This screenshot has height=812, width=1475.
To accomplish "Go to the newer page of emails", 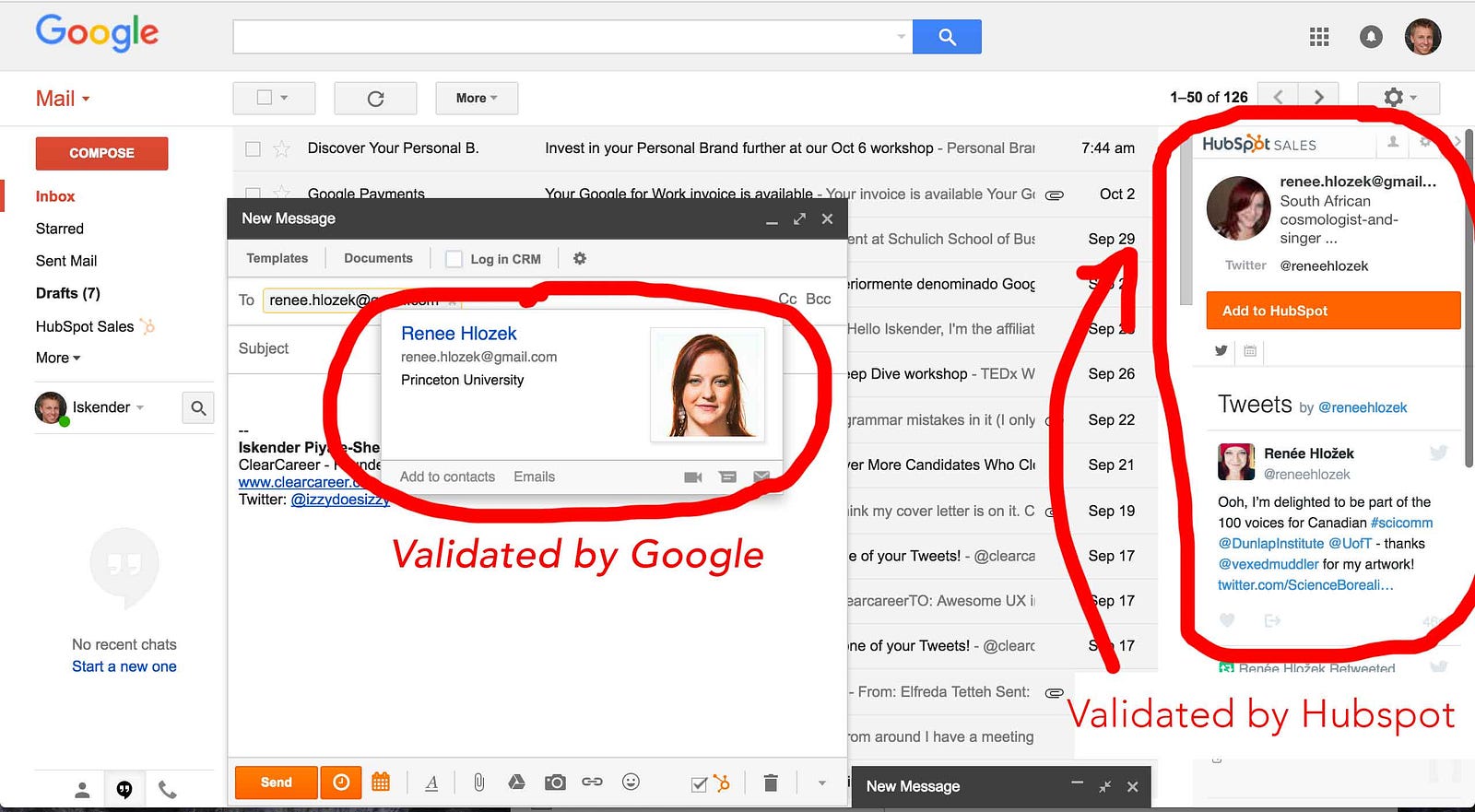I will pos(1279,97).
